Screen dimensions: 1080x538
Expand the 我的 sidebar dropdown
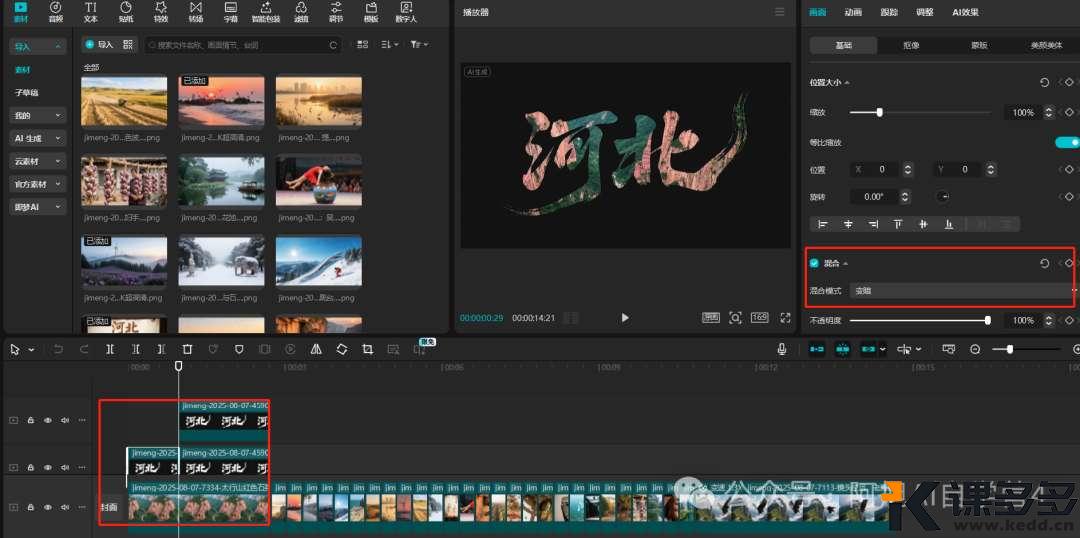pos(38,115)
